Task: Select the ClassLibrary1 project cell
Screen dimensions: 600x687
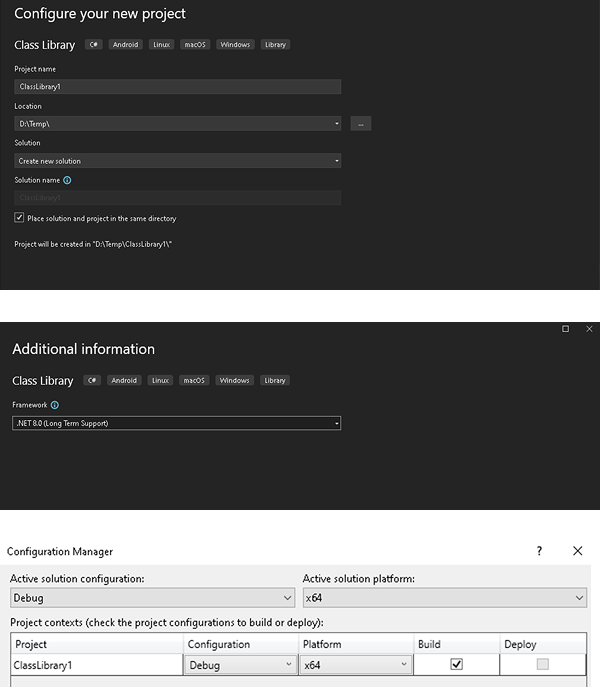Action: coord(95,665)
